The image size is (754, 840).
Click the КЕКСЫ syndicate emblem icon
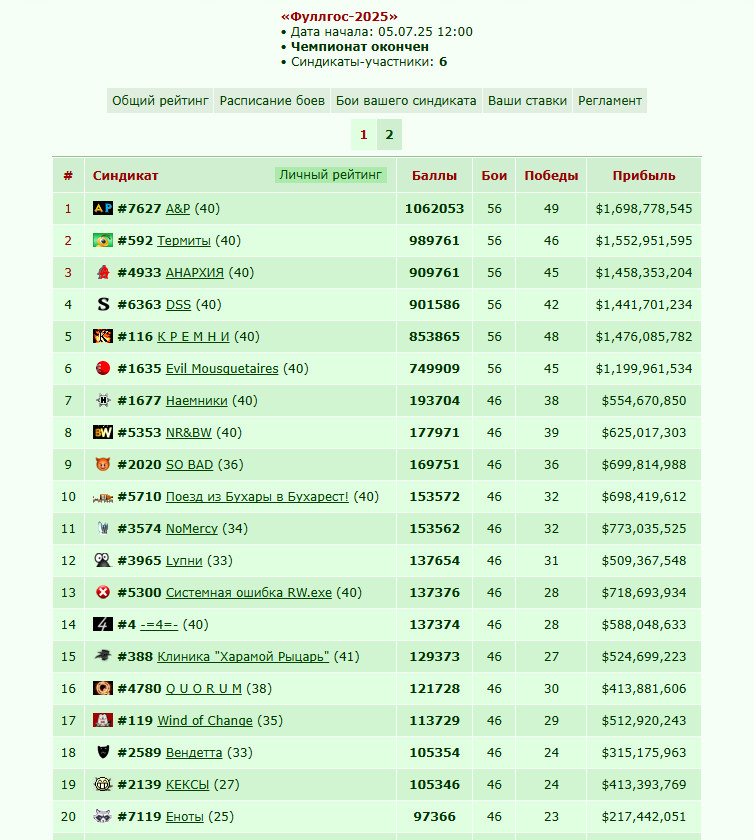click(102, 784)
